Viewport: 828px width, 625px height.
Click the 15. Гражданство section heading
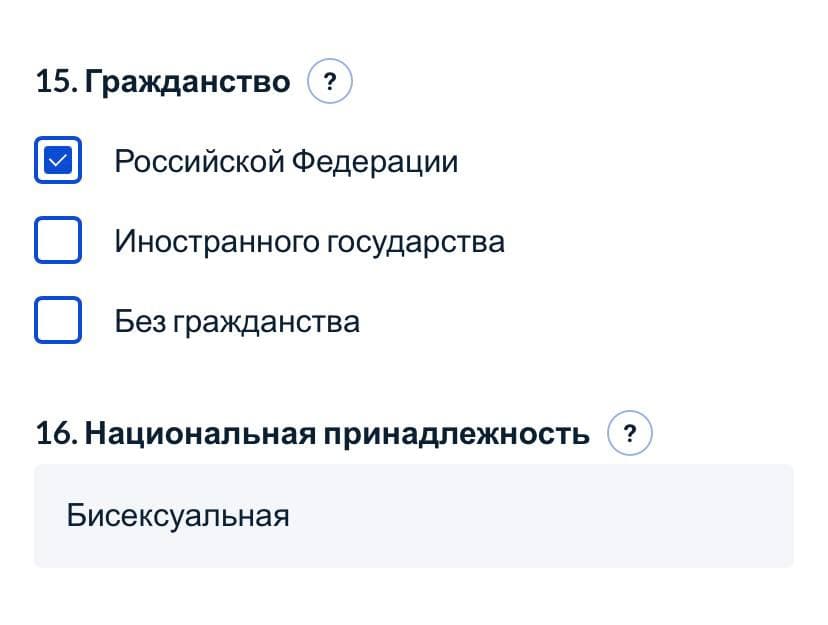(x=162, y=82)
